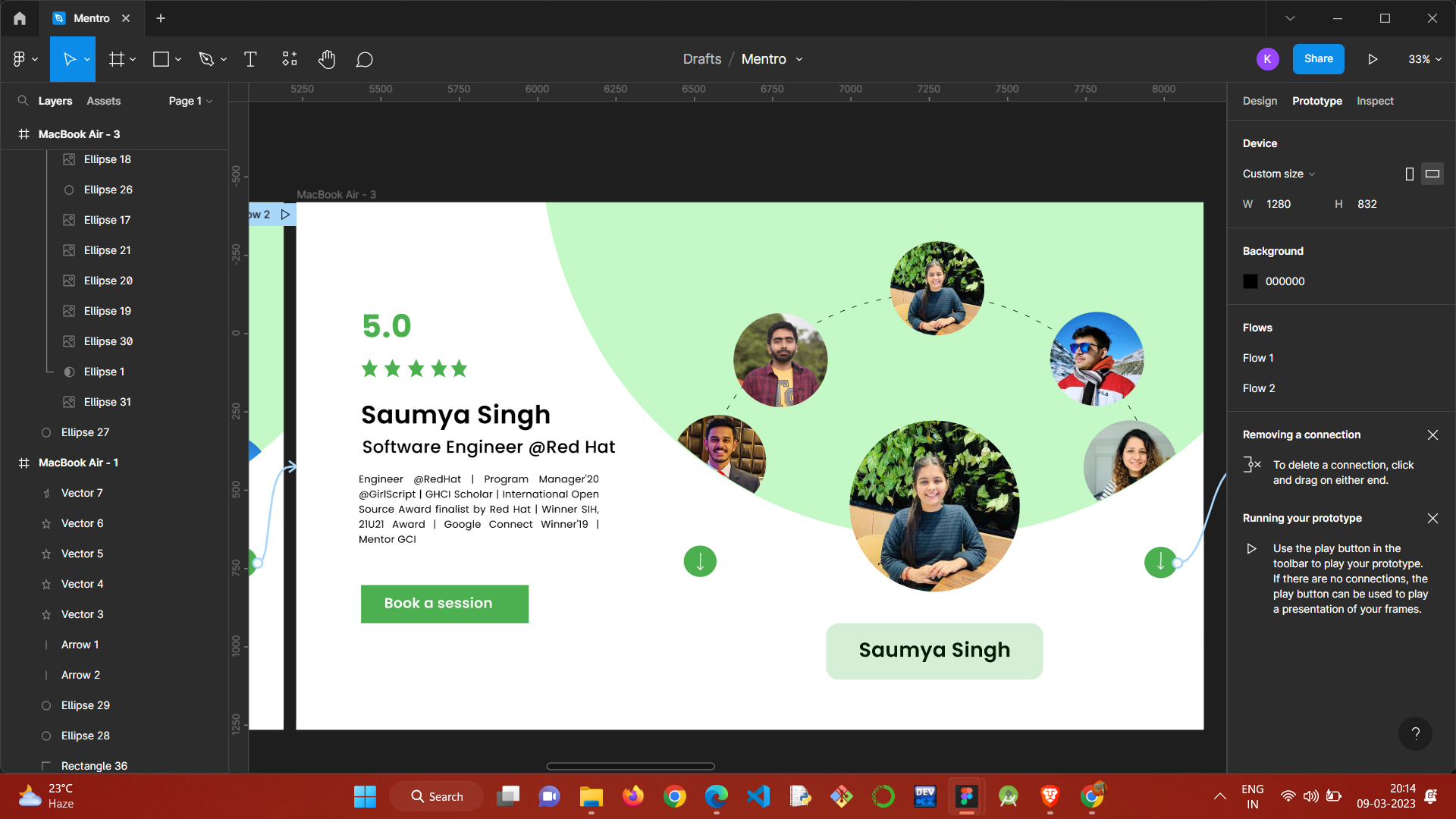The width and height of the screenshot is (1456, 819).
Task: Select the Comment tool
Action: tap(365, 59)
